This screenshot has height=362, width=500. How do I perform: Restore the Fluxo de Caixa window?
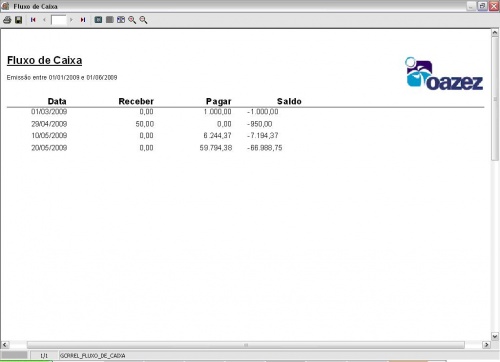click(x=482, y=6)
